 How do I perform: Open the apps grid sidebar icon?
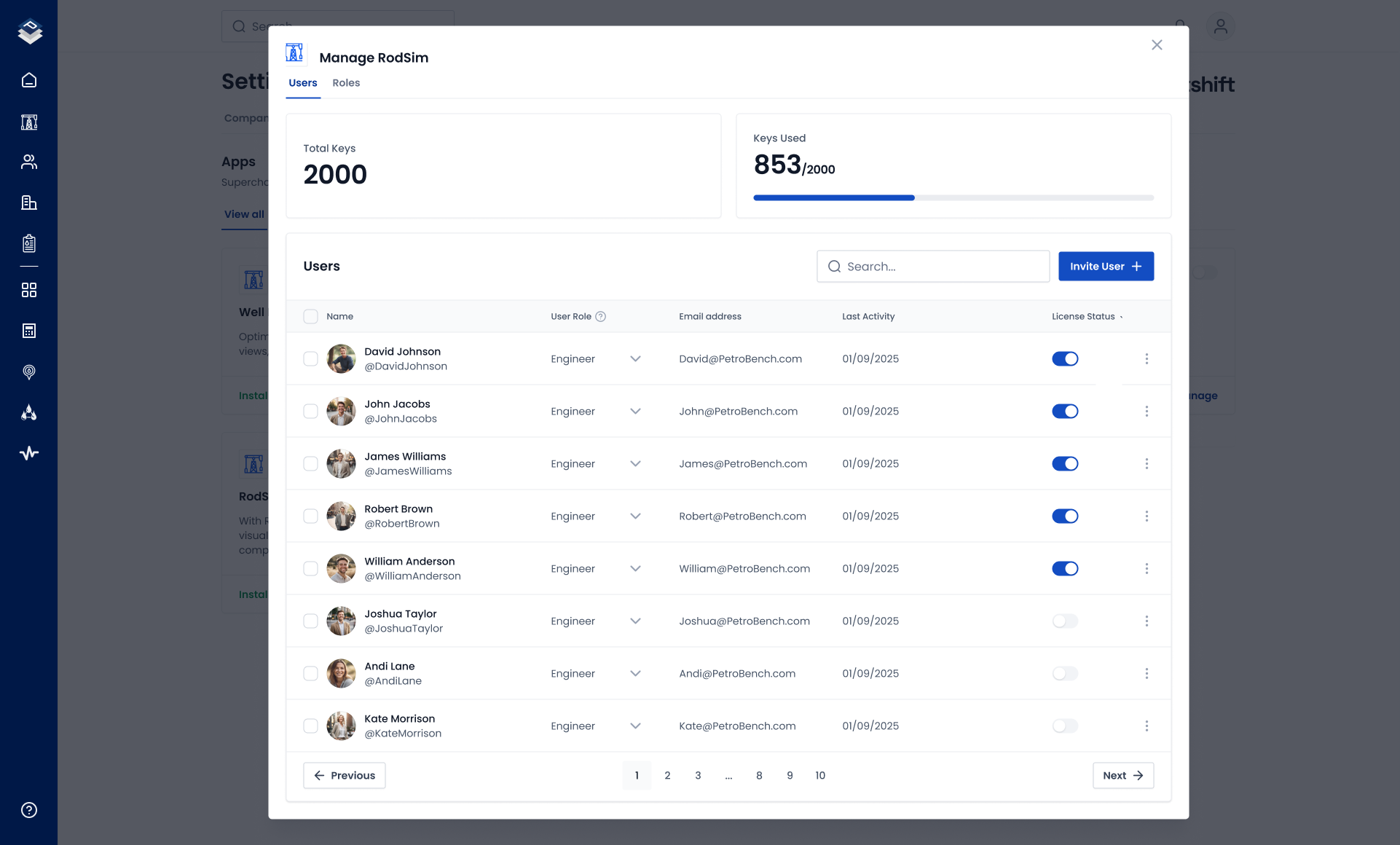[29, 290]
